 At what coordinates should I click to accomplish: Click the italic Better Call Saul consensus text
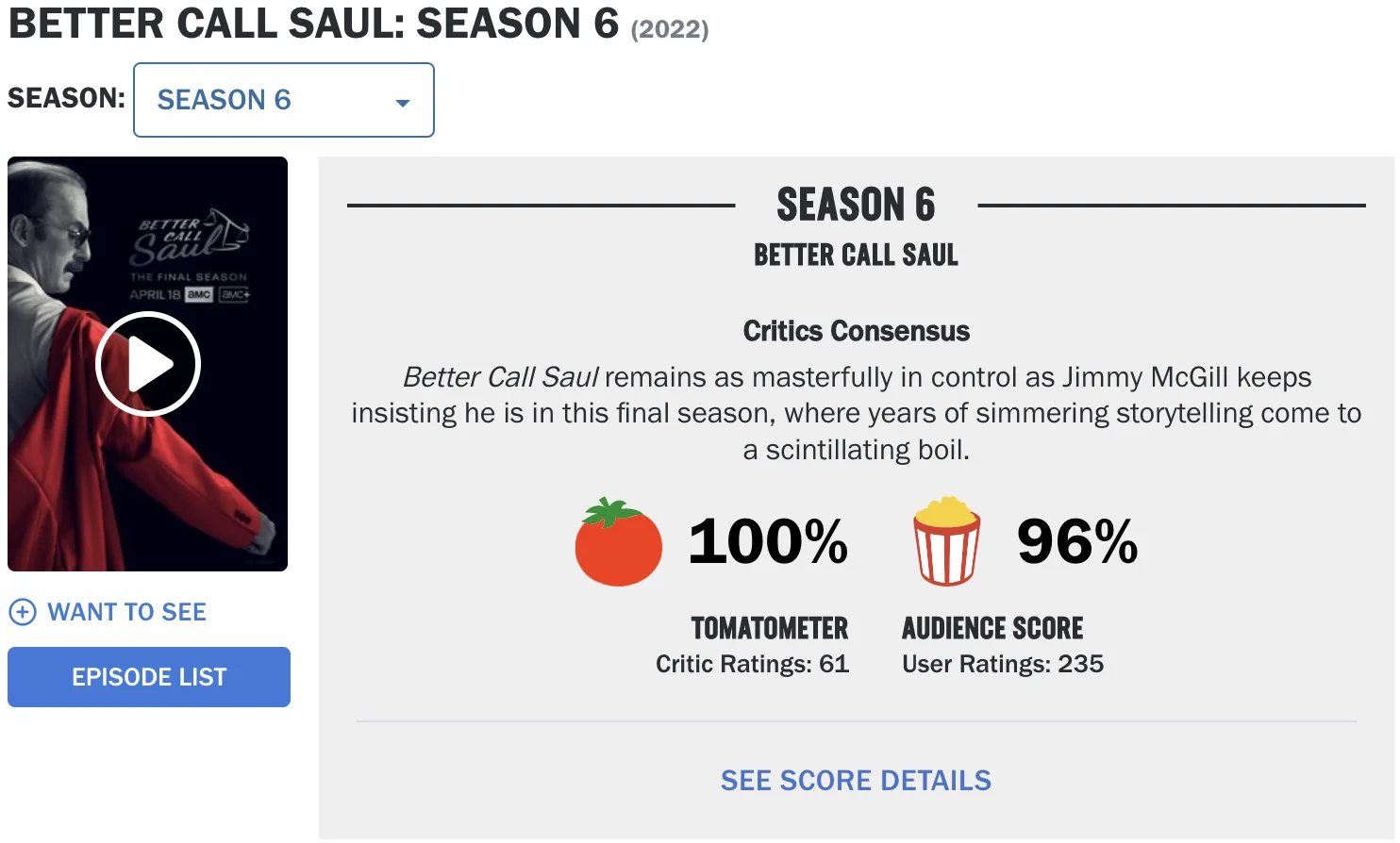tap(500, 377)
